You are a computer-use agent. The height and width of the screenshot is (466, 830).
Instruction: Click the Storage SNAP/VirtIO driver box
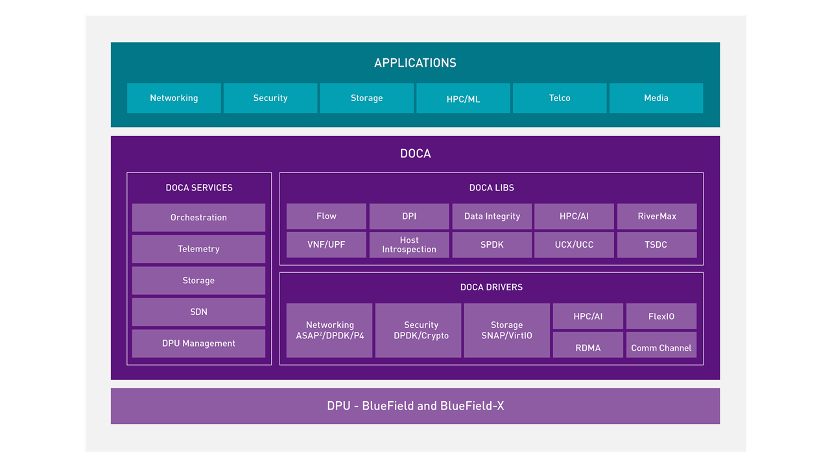click(x=506, y=331)
